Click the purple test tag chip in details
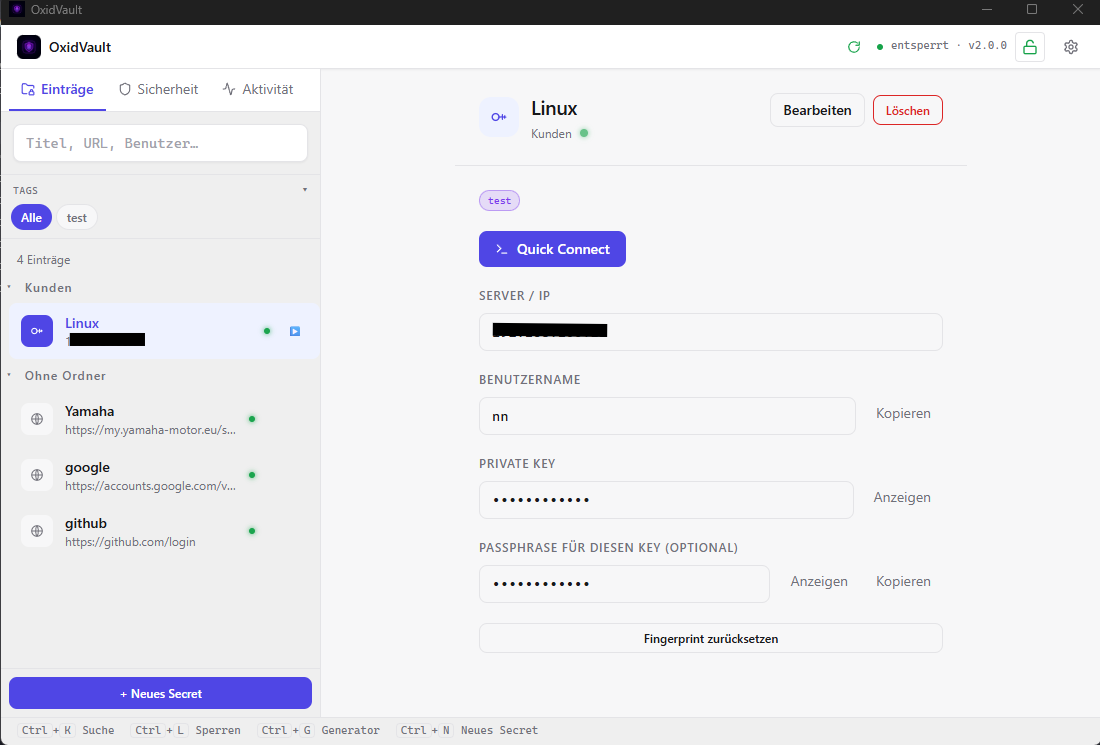Image resolution: width=1100 pixels, height=745 pixels. 499,201
